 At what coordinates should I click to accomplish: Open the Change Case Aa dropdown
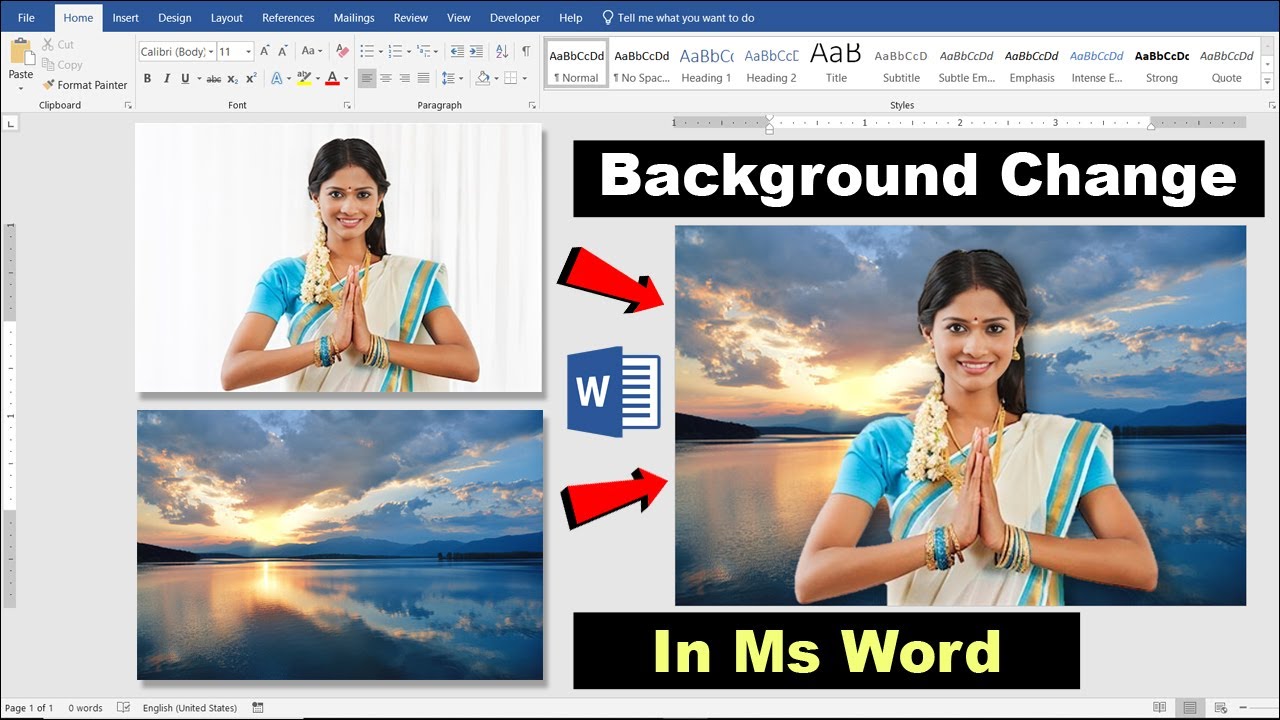(311, 51)
